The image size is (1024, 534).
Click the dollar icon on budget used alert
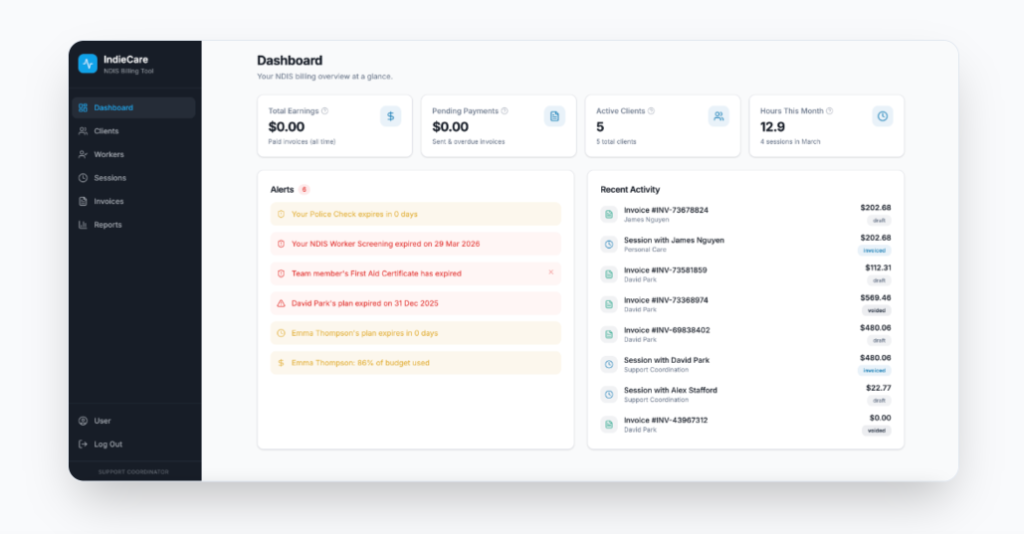click(x=281, y=363)
